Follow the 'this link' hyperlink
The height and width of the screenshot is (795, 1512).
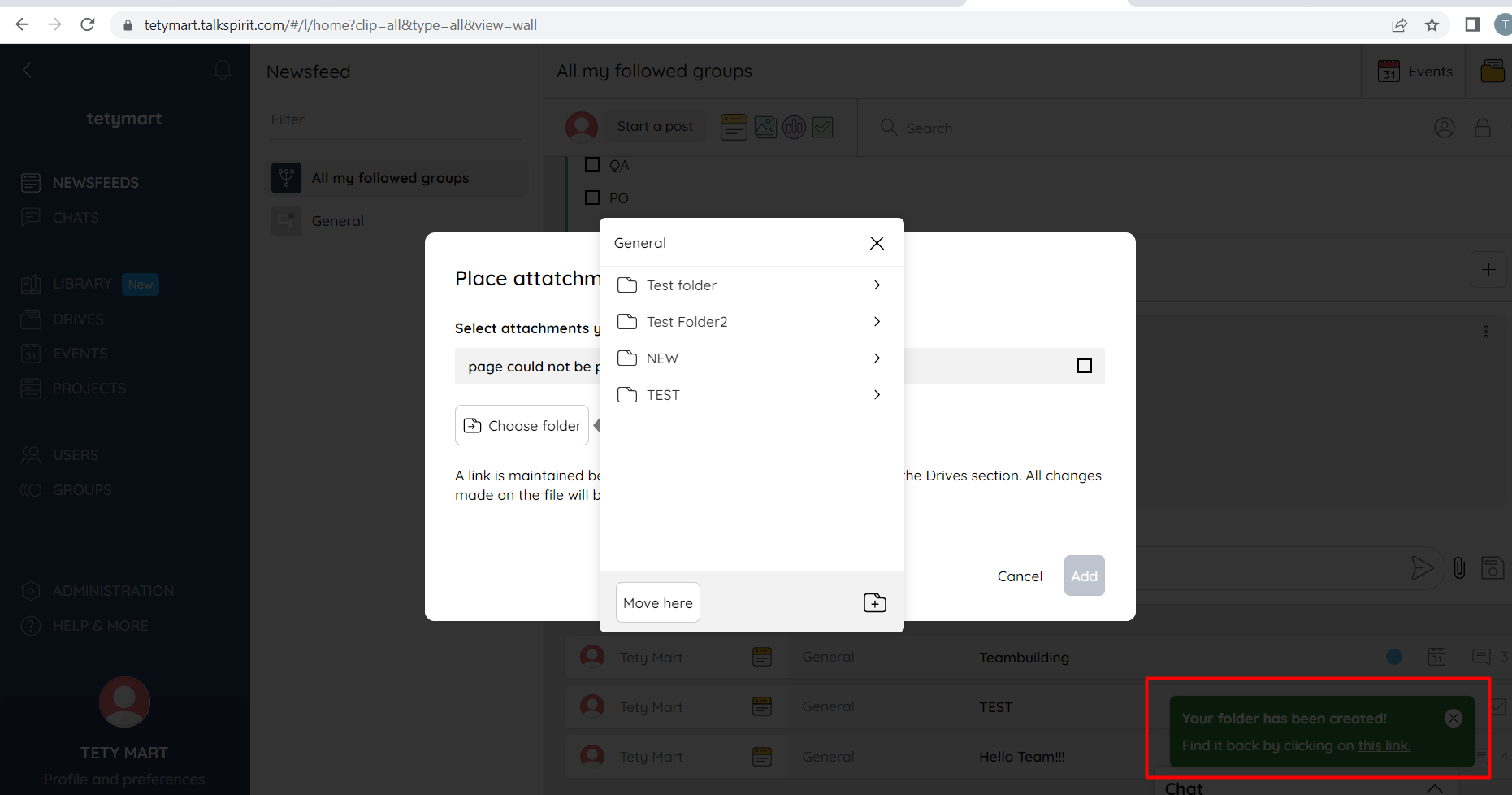point(1384,745)
